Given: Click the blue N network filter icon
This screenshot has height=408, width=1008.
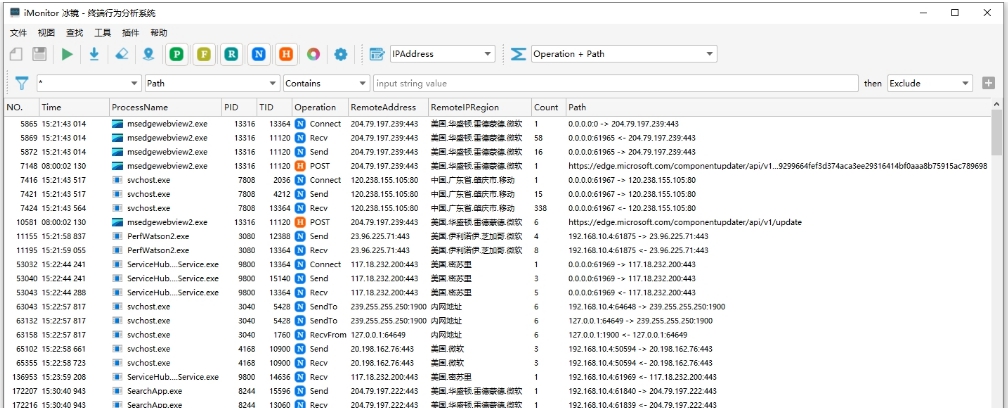Looking at the screenshot, I should [x=259, y=54].
